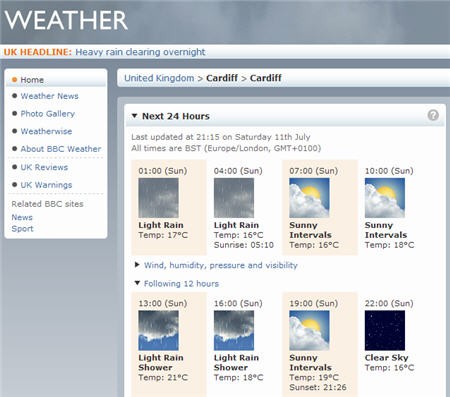Click the Temp: 21°C value
Viewport: 450px width, 397px height.
(163, 377)
